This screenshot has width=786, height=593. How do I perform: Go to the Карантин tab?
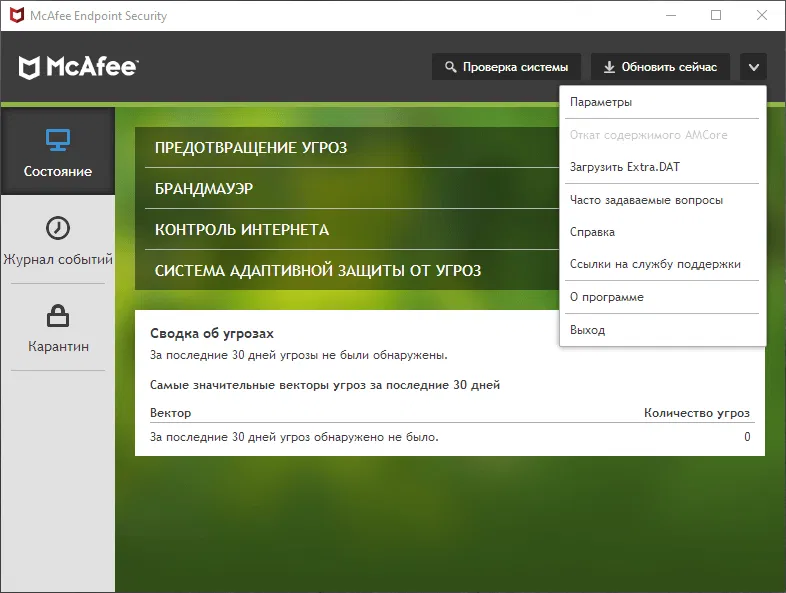coord(58,327)
